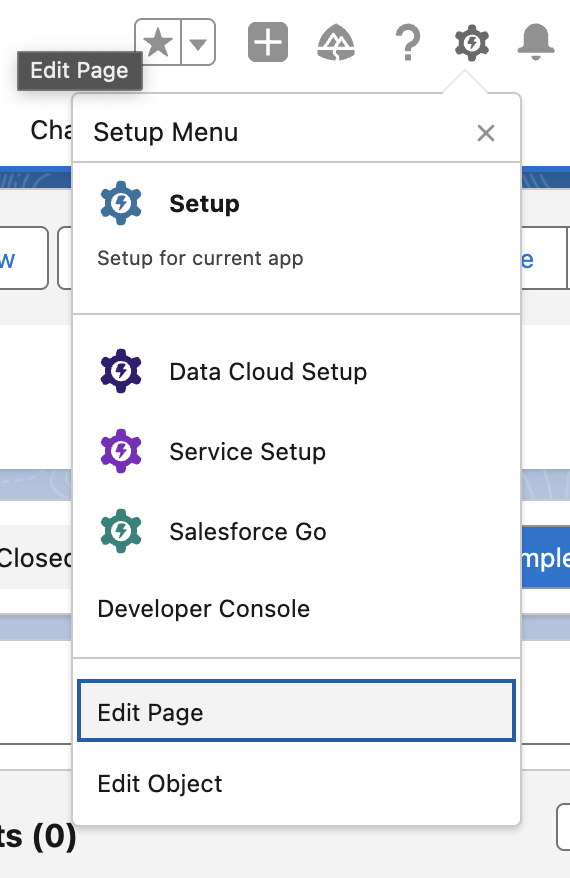Open Data Cloud Setup

(x=296, y=371)
